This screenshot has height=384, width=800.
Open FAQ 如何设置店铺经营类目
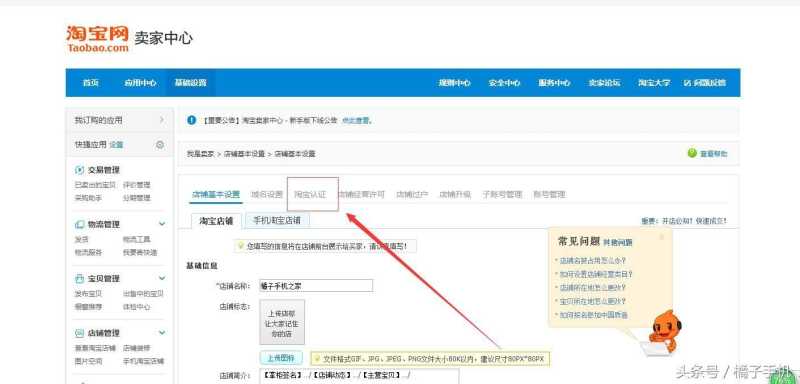596,274
